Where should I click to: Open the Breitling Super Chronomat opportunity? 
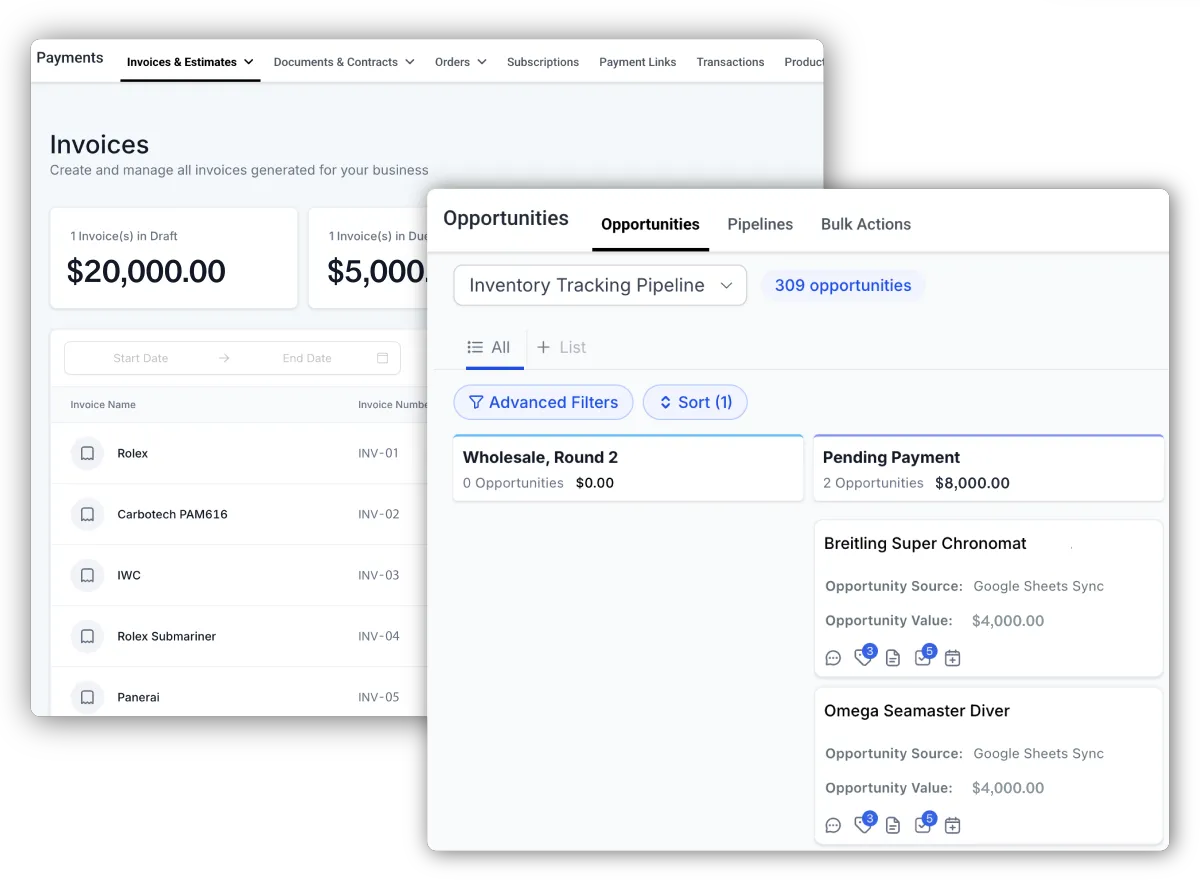[925, 544]
